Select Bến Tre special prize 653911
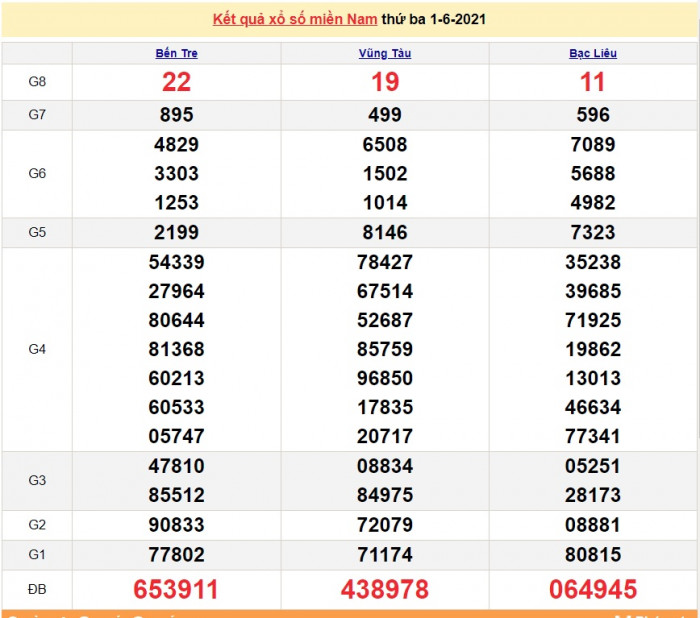Viewport: 700px width, 618px height. point(176,589)
